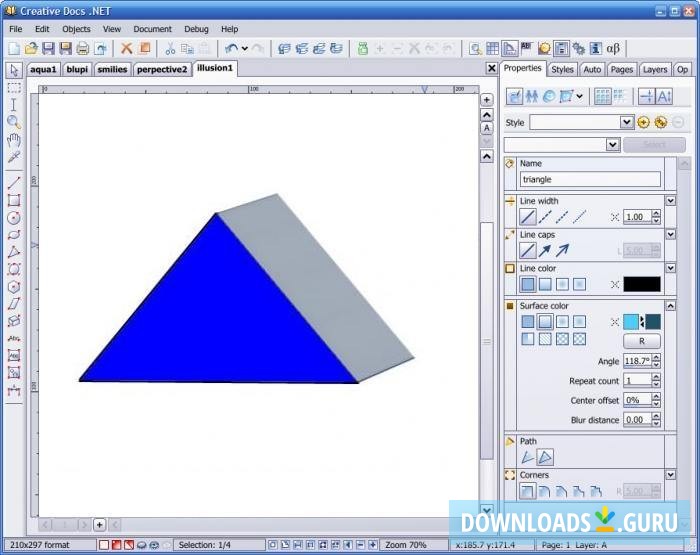
Task: Undo the last action
Action: (231, 48)
